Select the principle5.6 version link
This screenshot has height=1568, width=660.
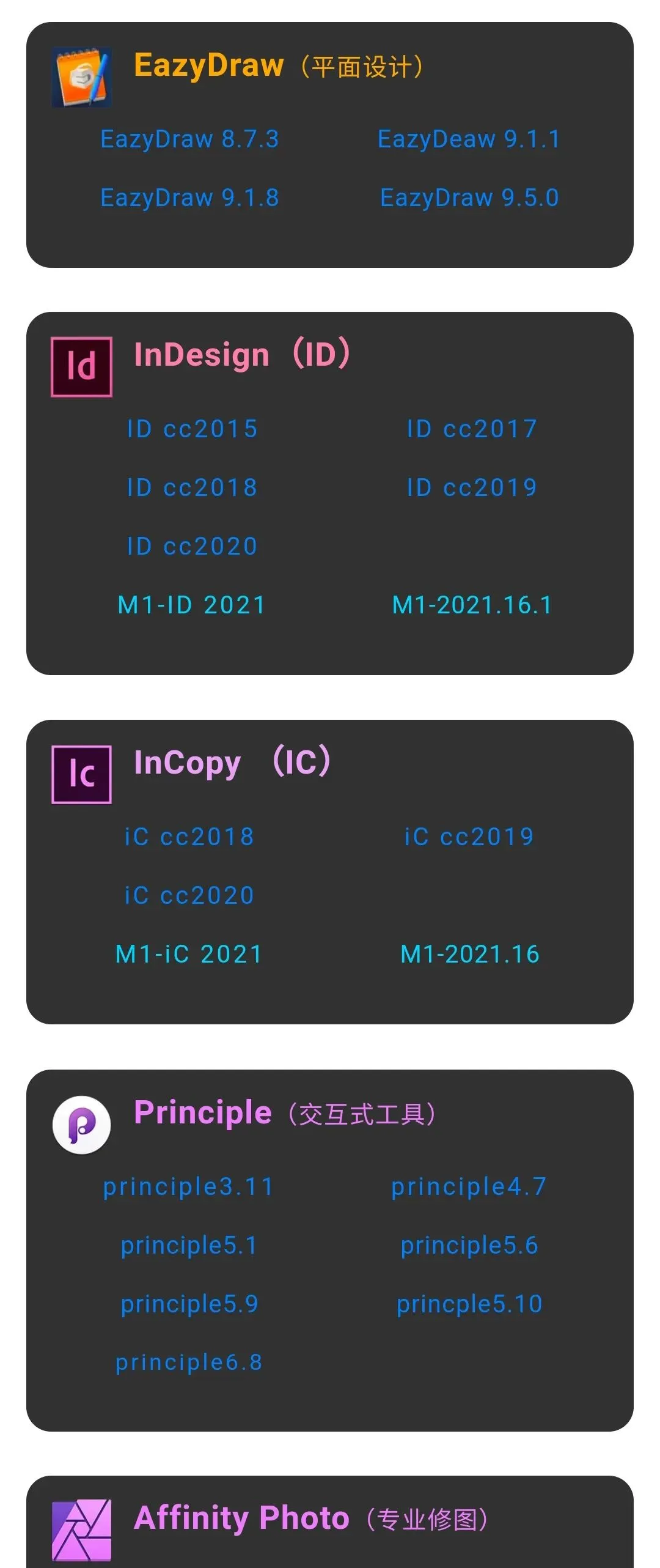coord(469,1246)
